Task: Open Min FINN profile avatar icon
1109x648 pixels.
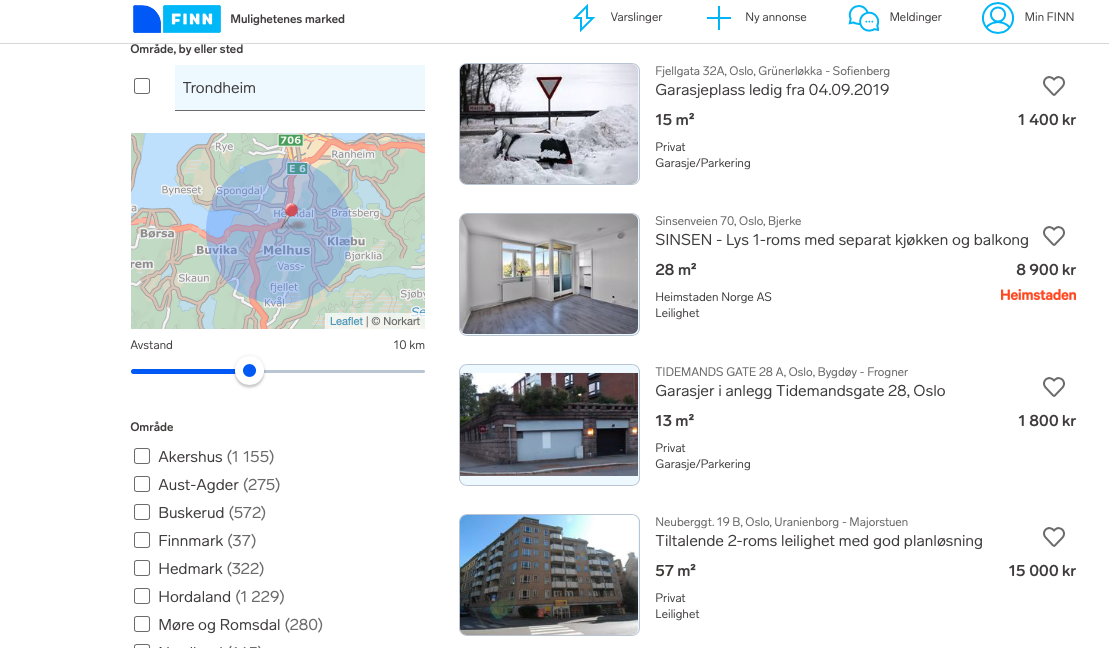Action: pos(997,18)
